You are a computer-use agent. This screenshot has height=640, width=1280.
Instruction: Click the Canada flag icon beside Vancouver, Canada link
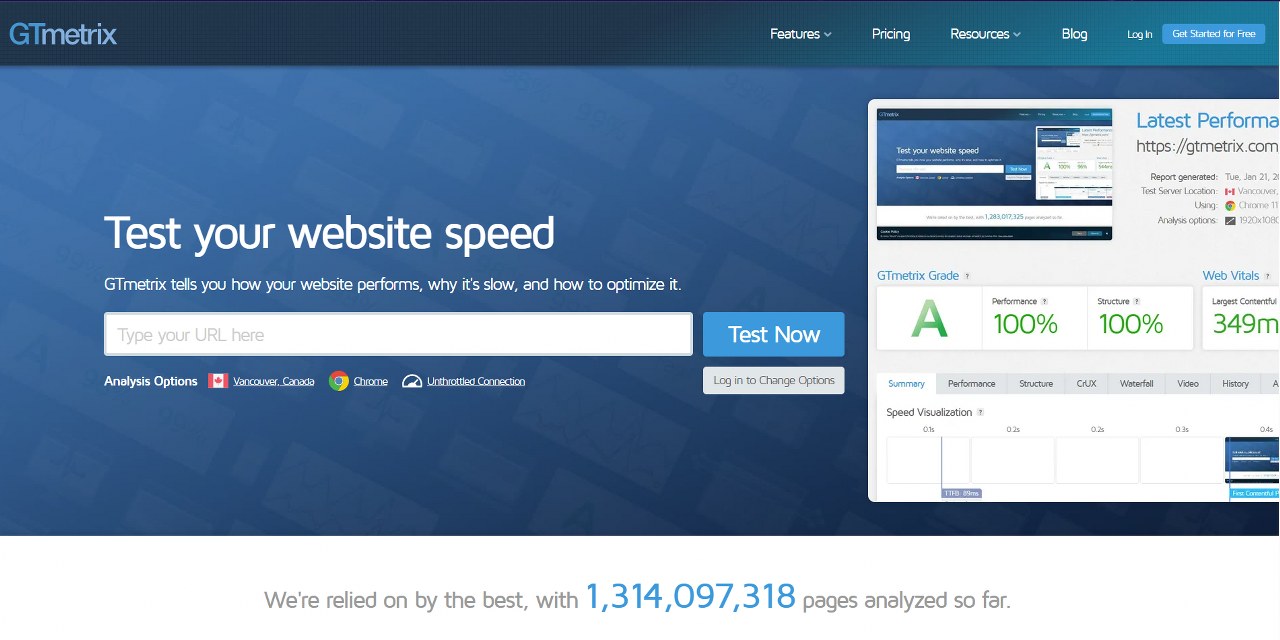[218, 381]
